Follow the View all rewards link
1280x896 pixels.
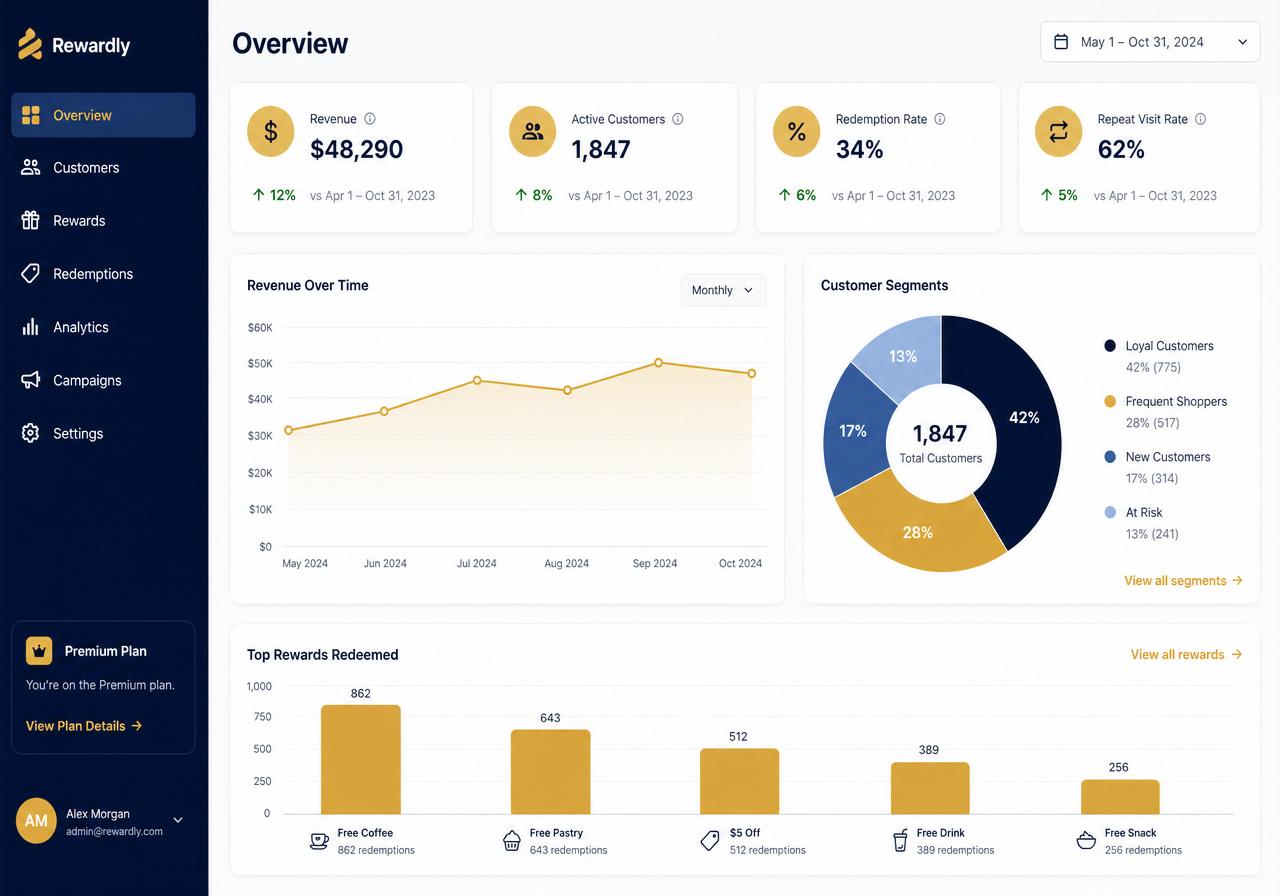1186,654
